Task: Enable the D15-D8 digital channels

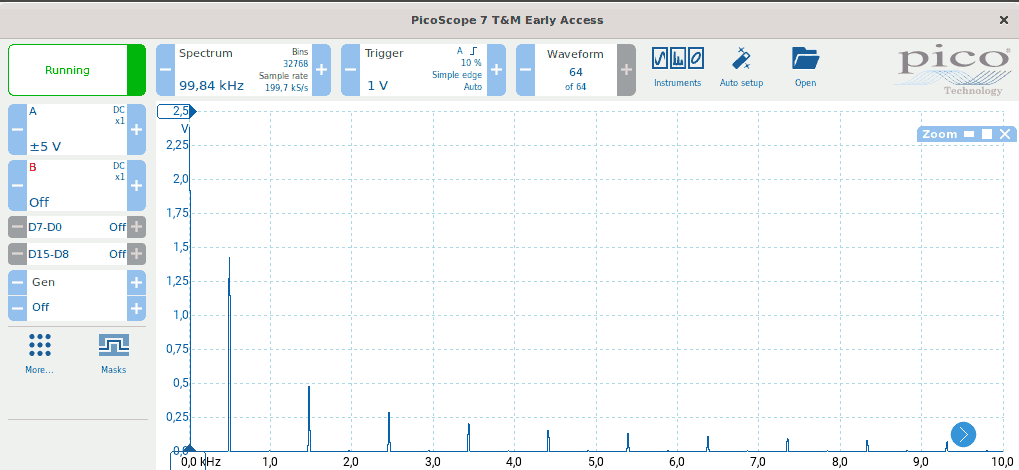Action: tap(77, 254)
